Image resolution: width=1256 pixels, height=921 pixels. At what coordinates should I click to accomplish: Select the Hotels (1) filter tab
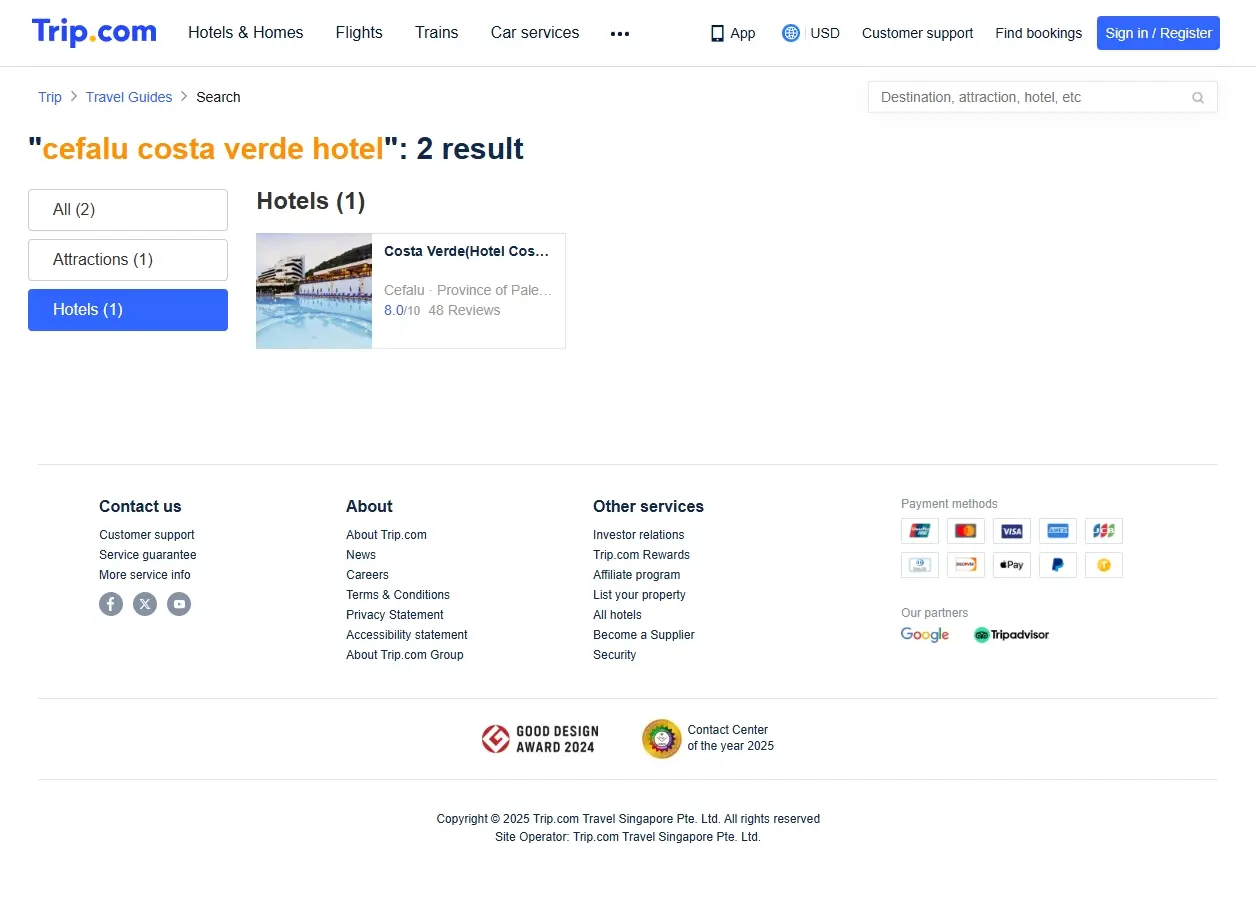(128, 310)
